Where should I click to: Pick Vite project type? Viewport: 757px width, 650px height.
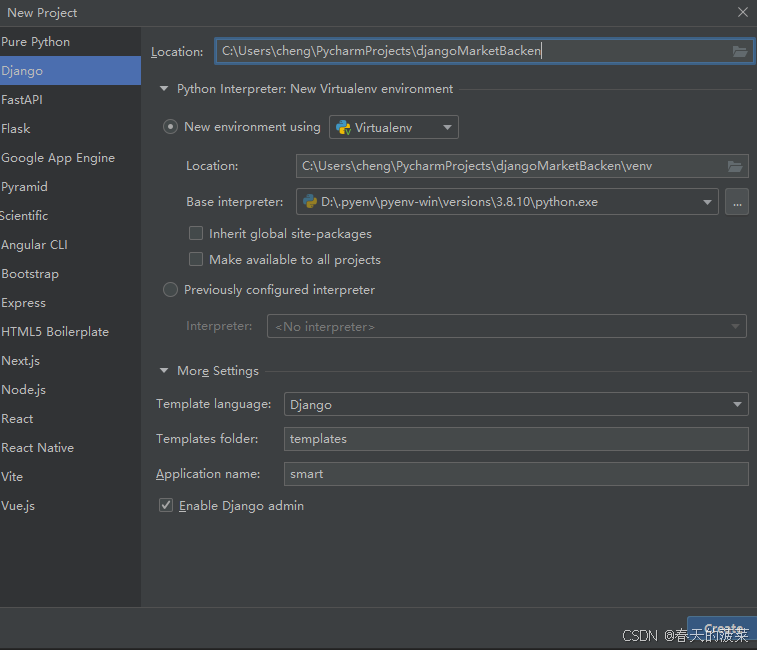pyautogui.click(x=70, y=476)
